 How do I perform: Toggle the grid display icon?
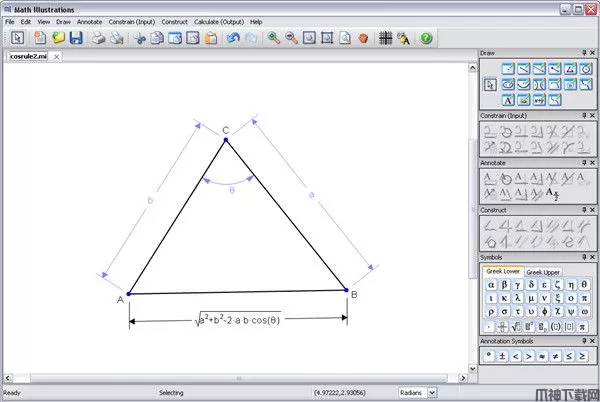385,38
